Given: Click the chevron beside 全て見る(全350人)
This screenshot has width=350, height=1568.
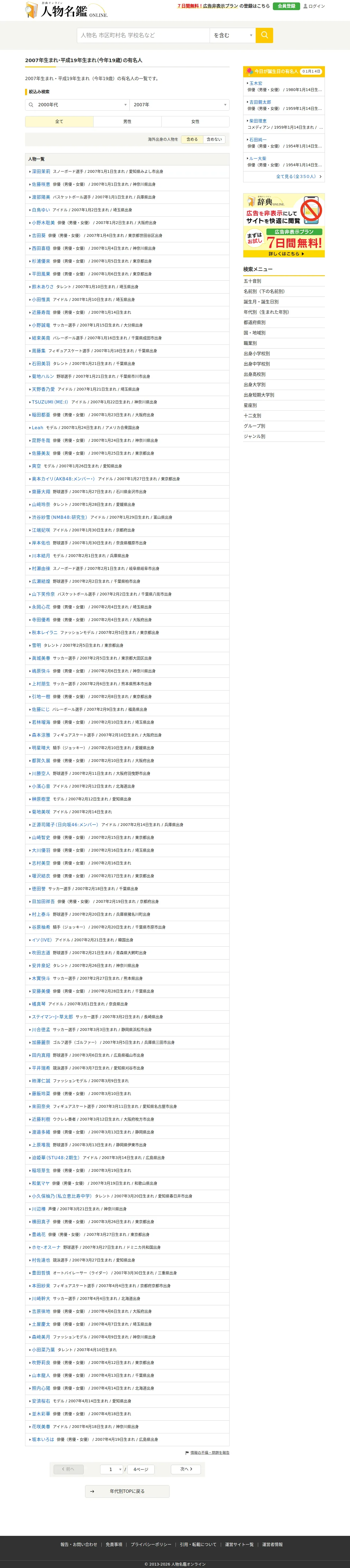Looking at the screenshot, I should (x=320, y=177).
